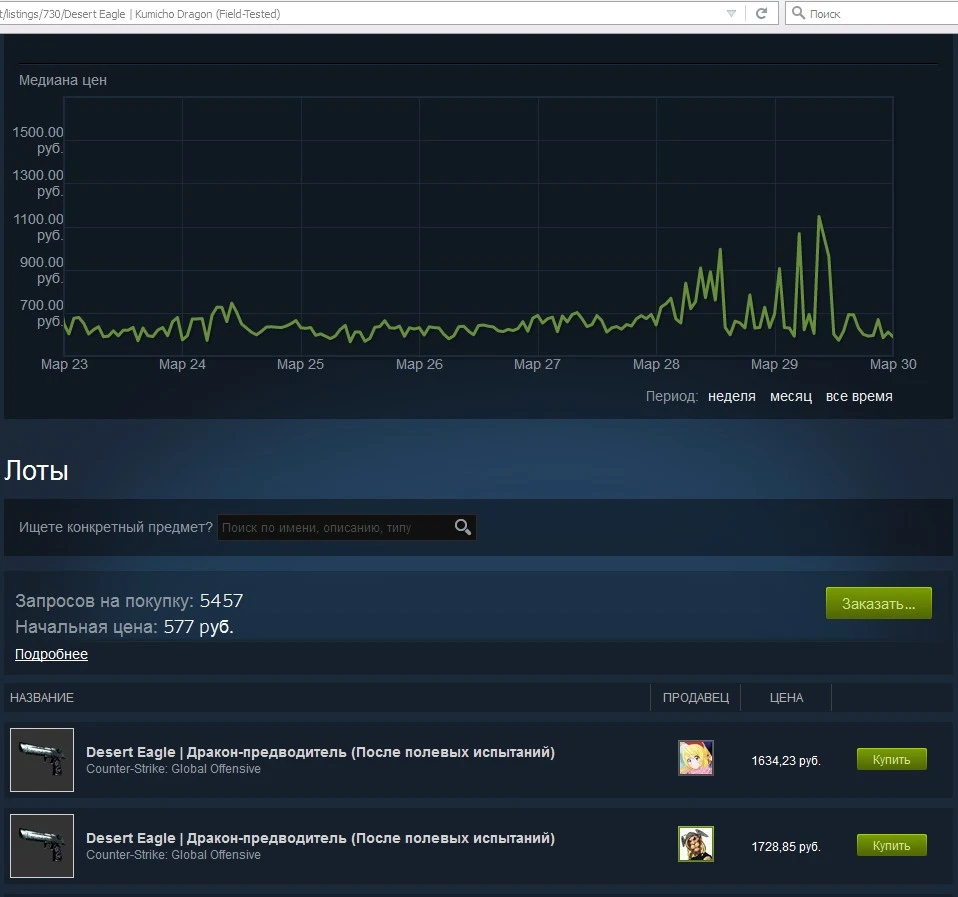Image resolution: width=958 pixels, height=897 pixels.
Task: Sort listings by НАЗВАНИЕ column header
Action: point(42,697)
